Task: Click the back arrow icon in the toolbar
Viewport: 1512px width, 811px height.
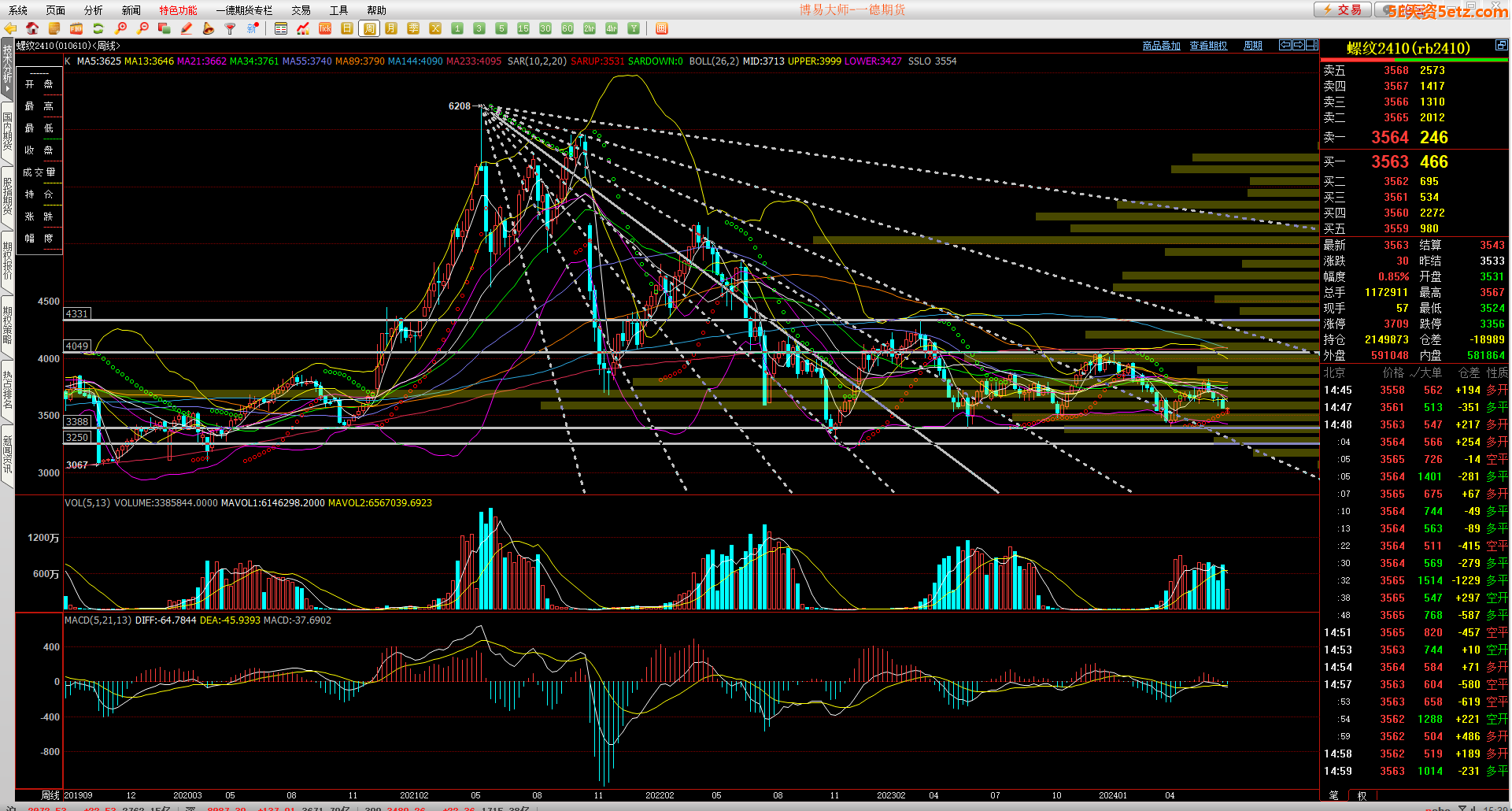Action: 10,28
